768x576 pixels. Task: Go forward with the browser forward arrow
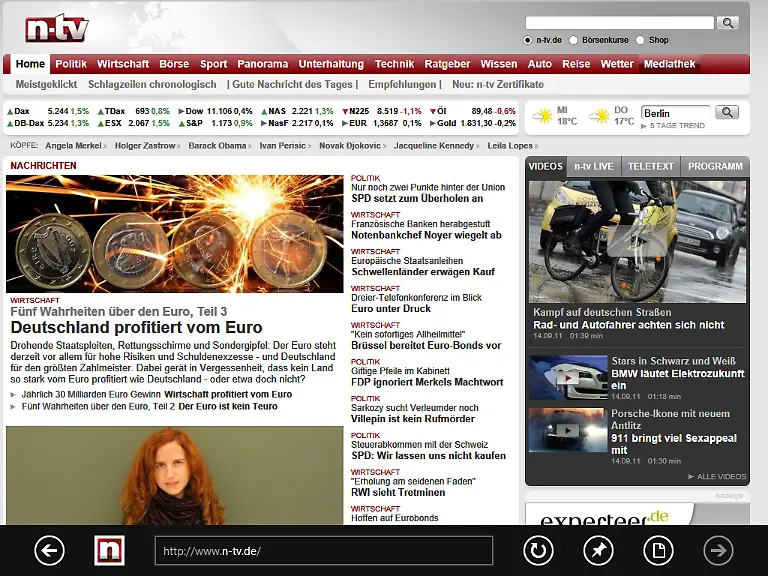[718, 551]
